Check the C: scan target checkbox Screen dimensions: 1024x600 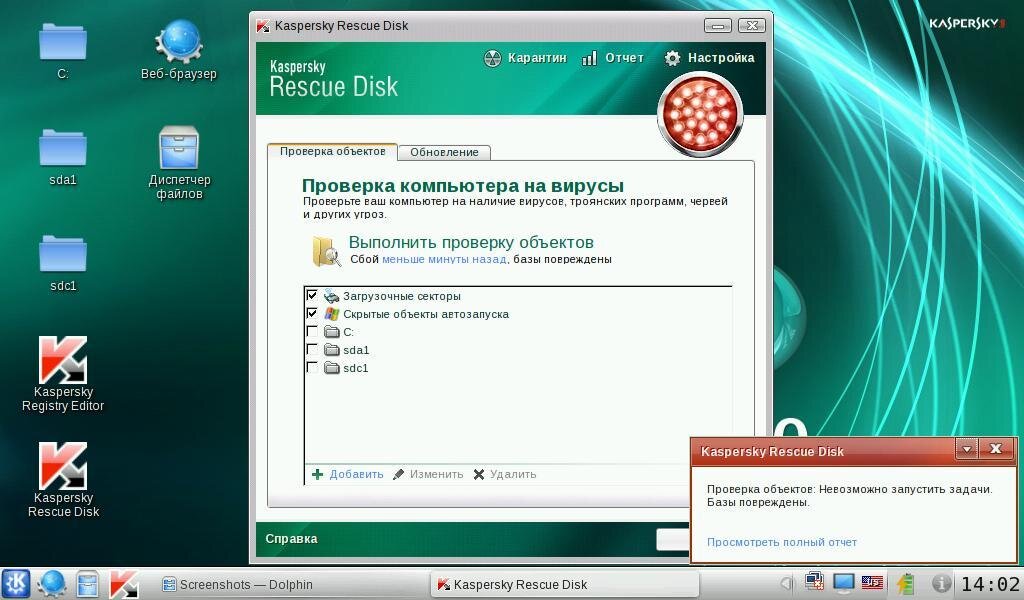tap(312, 332)
